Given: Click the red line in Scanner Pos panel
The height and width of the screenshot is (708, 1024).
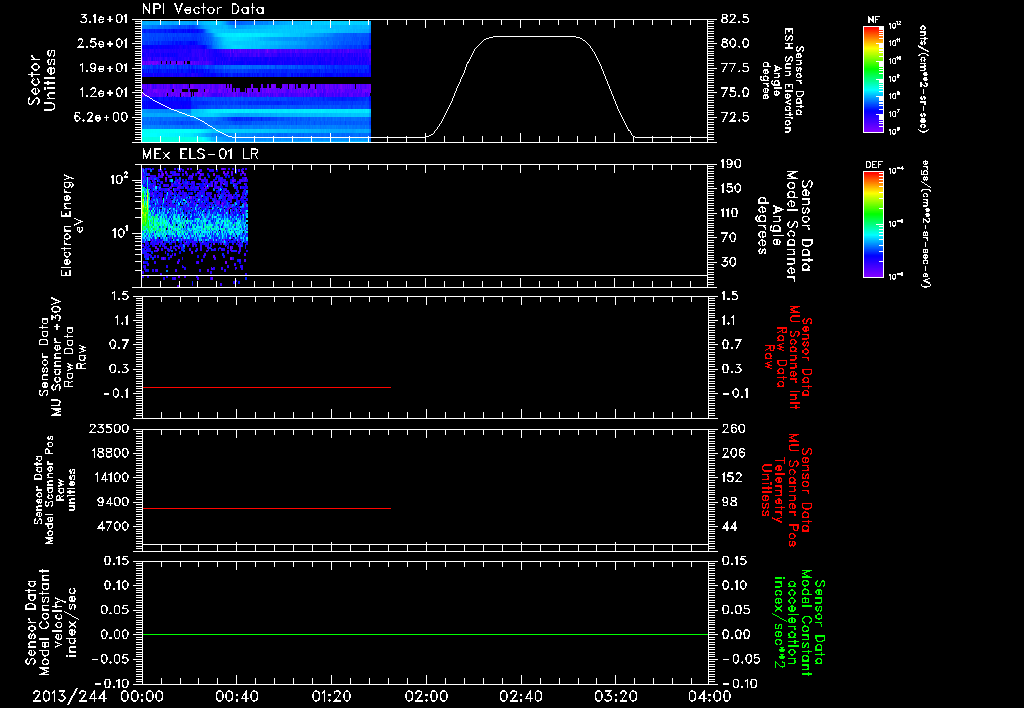Looking at the screenshot, I should (266, 508).
